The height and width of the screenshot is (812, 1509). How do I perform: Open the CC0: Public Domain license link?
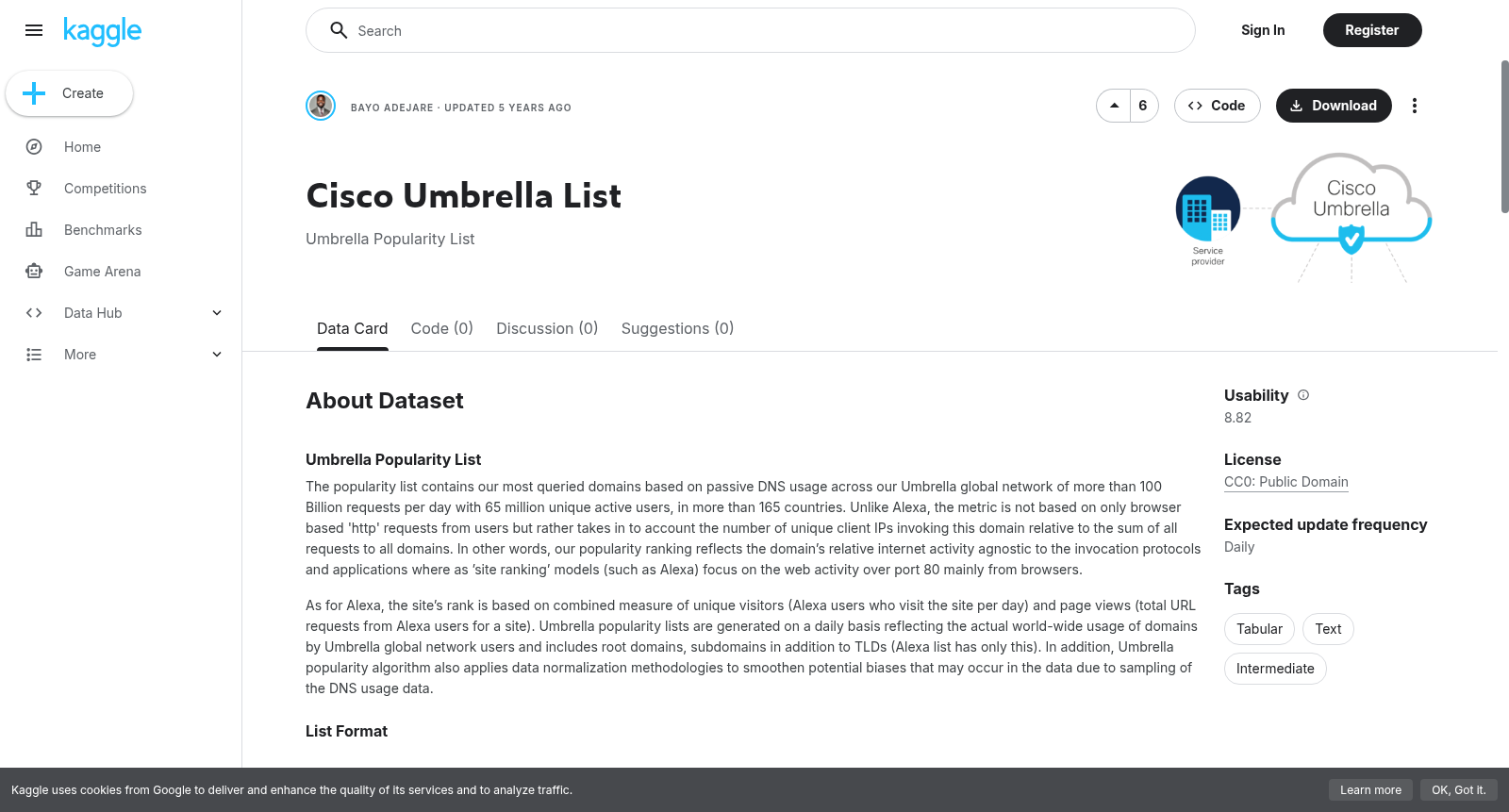click(x=1286, y=482)
